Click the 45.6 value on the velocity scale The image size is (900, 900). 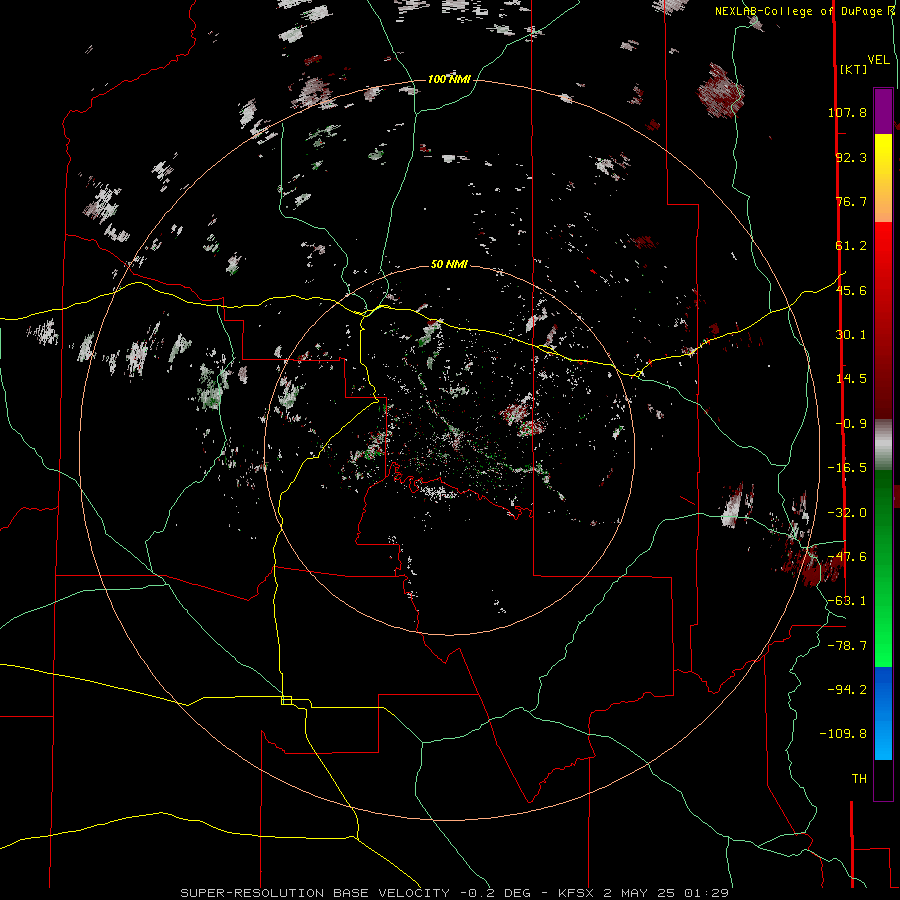851,290
